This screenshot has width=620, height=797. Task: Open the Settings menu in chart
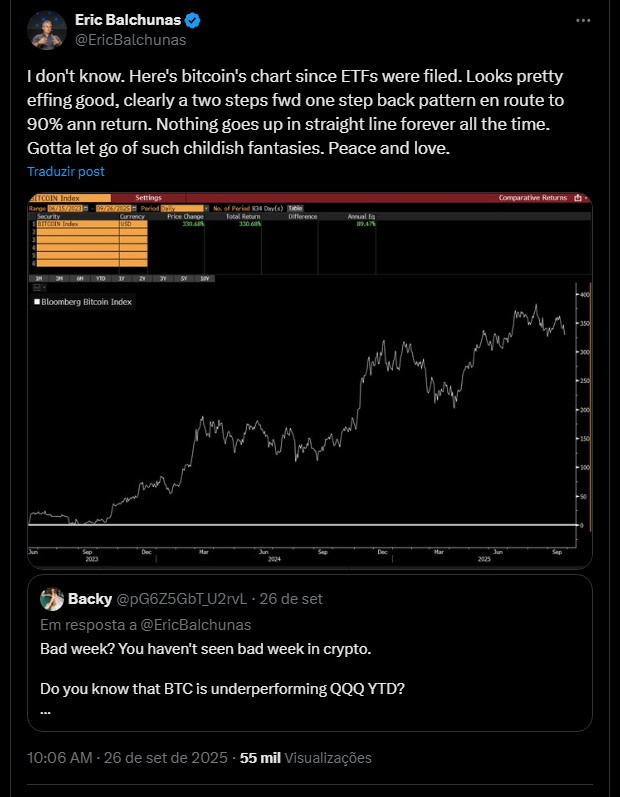[148, 198]
